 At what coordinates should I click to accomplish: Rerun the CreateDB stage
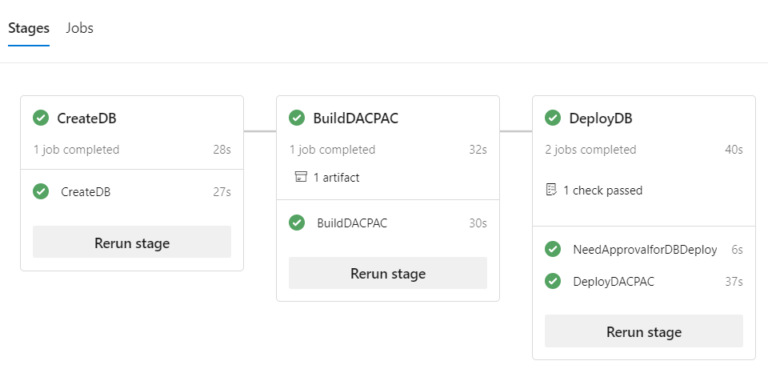coord(132,242)
